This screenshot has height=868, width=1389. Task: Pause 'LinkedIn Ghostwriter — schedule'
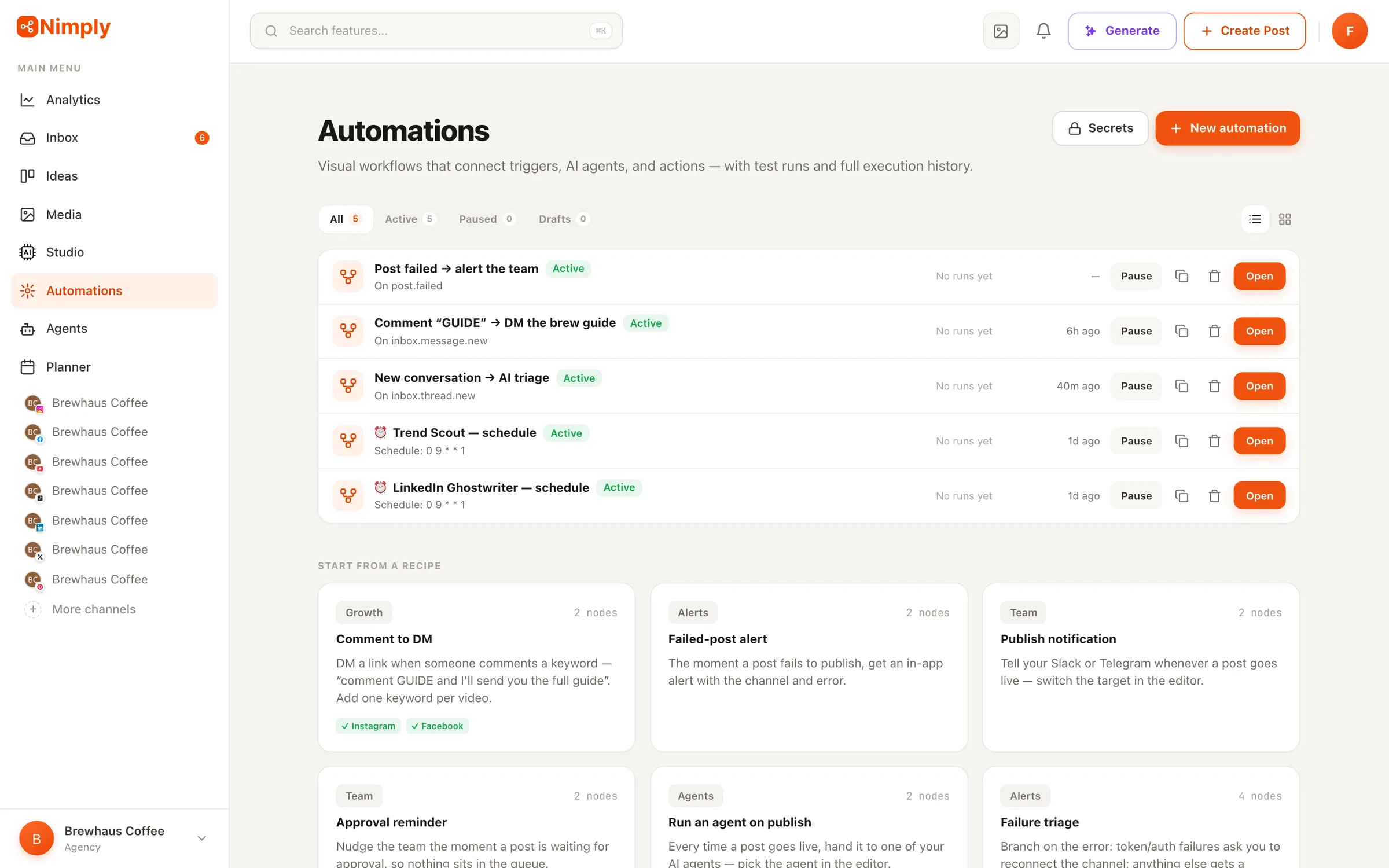(x=1136, y=496)
